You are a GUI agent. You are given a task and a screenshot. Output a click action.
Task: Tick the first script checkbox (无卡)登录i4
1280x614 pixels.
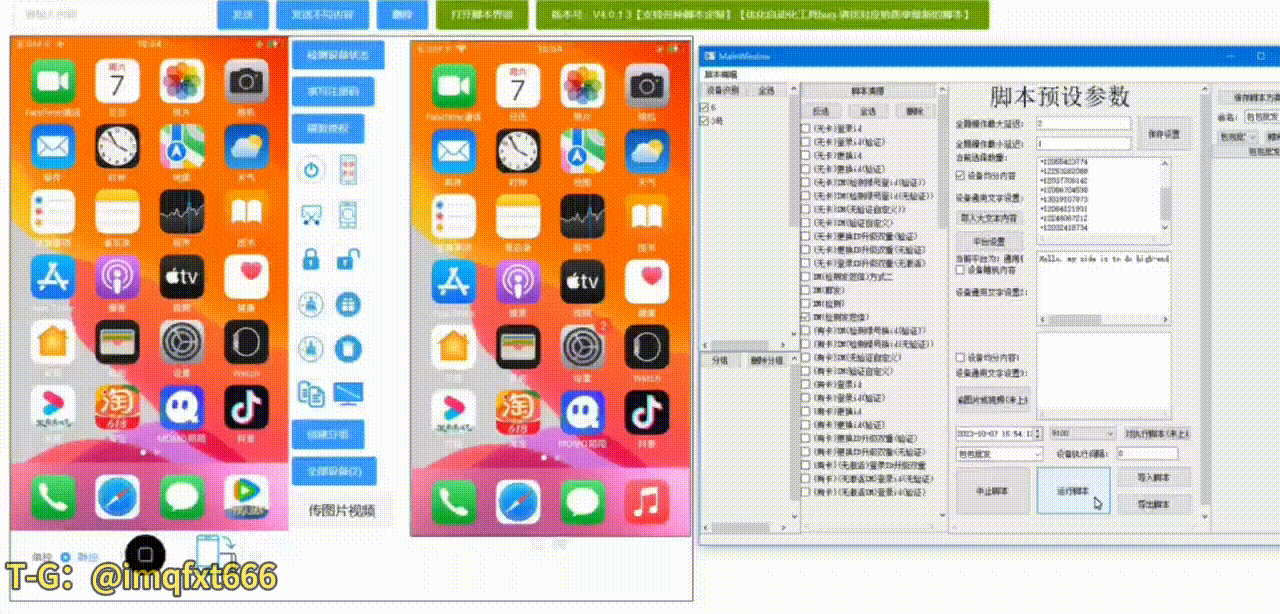[x=806, y=129]
